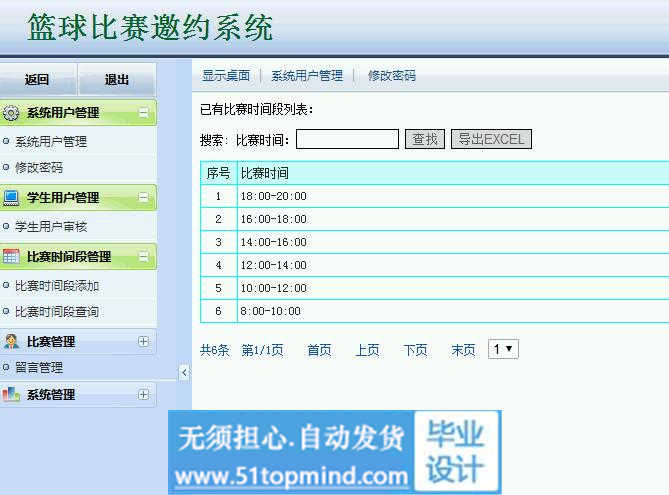669x495 pixels.
Task: Go to 下页 in pagination
Action: pyautogui.click(x=415, y=350)
